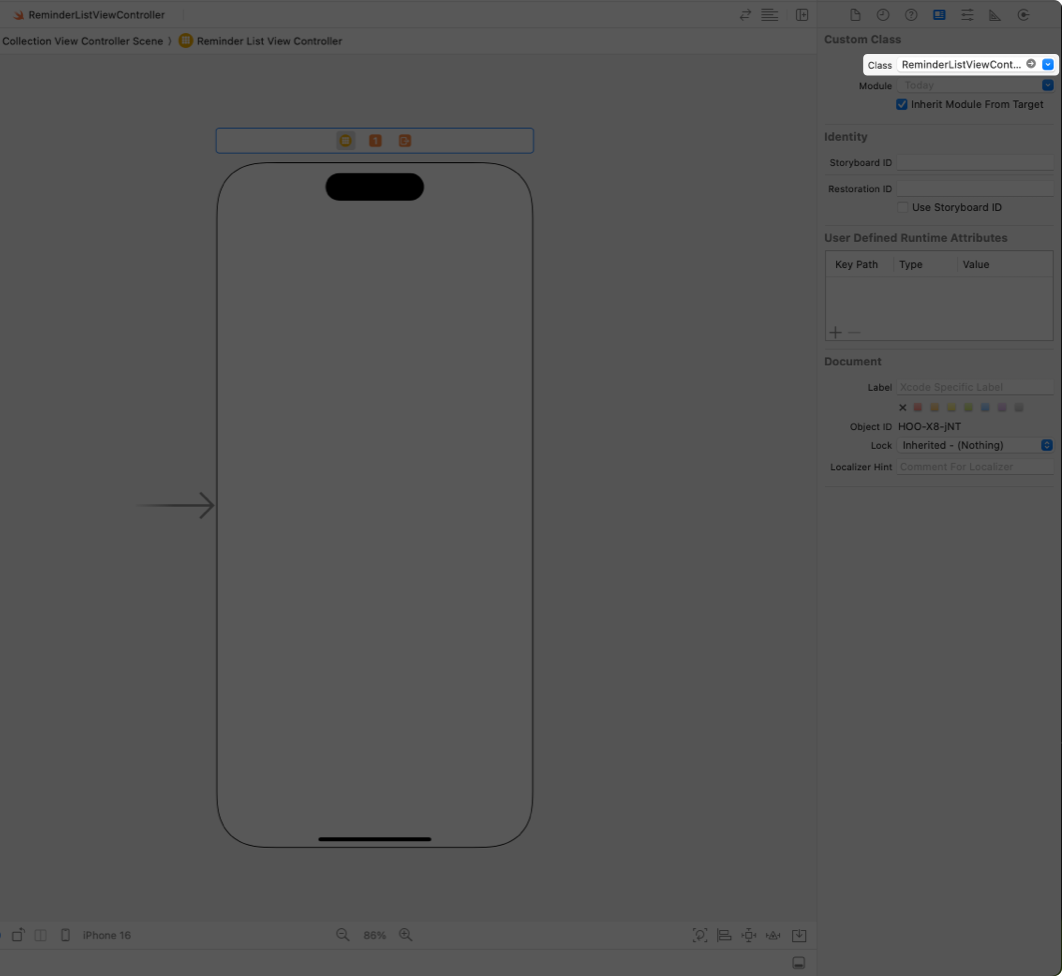The height and width of the screenshot is (976, 1062).
Task: Expand the Module dropdown
Action: [1048, 85]
